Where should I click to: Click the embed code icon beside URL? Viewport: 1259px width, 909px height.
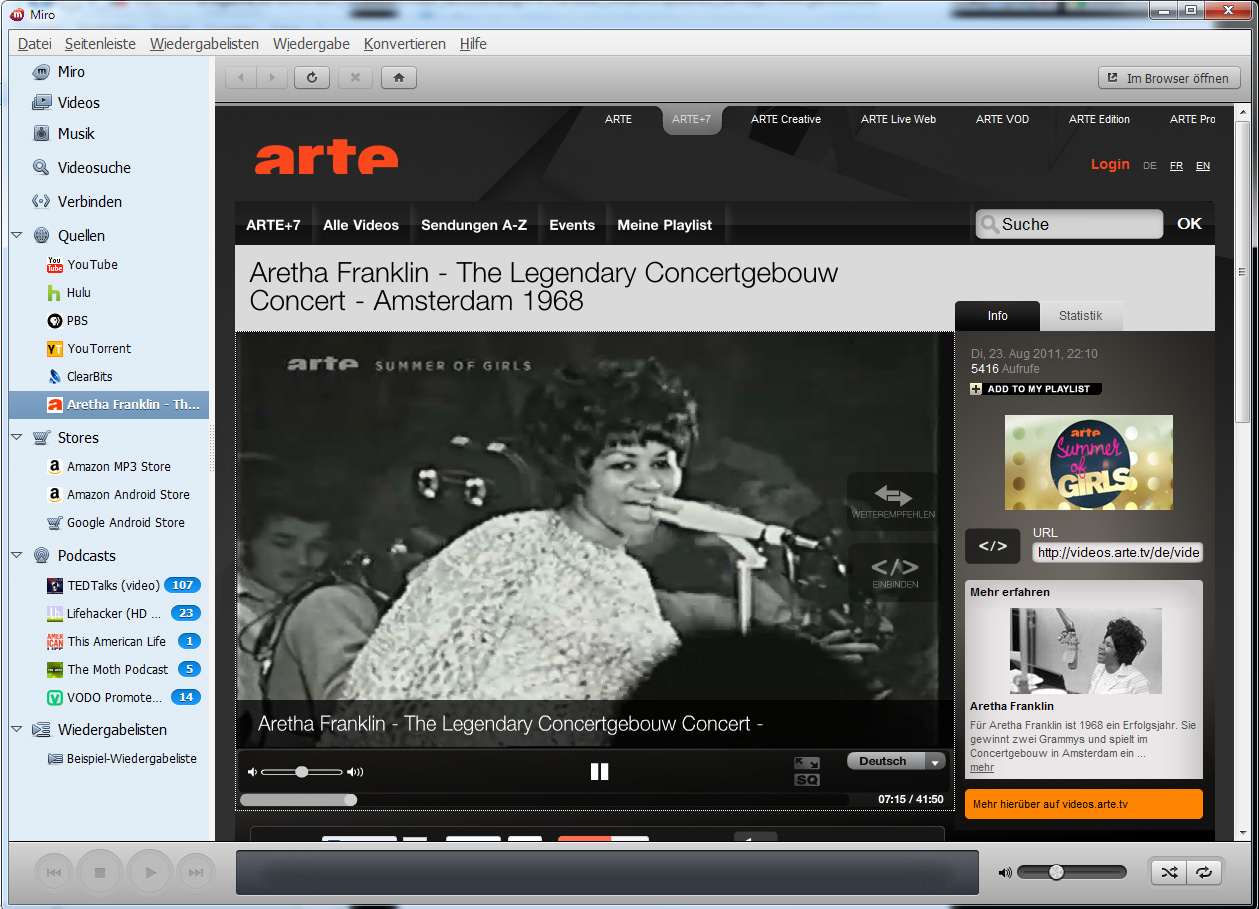[993, 546]
